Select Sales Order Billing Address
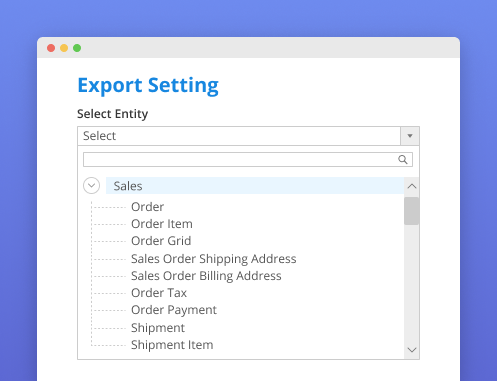 coord(206,276)
